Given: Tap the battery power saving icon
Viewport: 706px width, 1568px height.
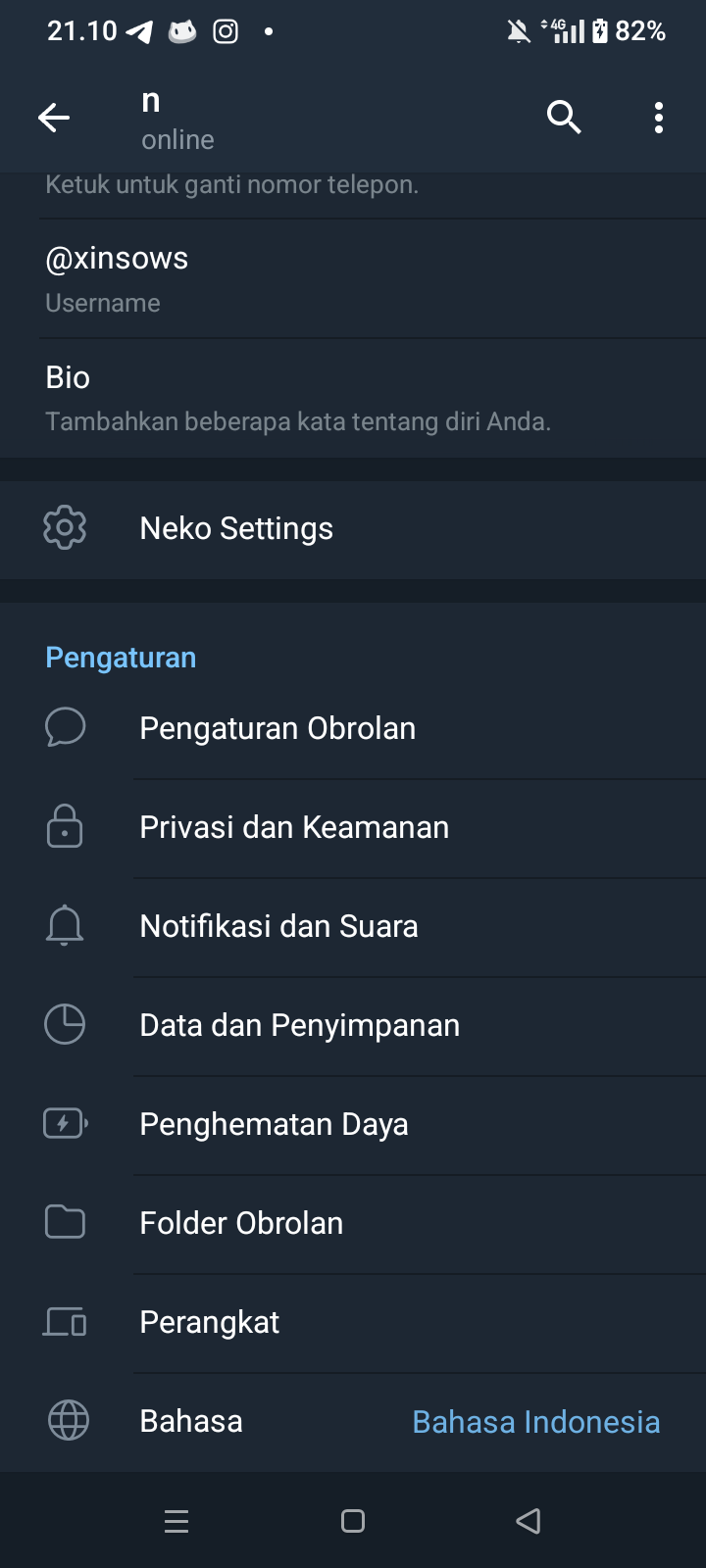Looking at the screenshot, I should 65,1123.
